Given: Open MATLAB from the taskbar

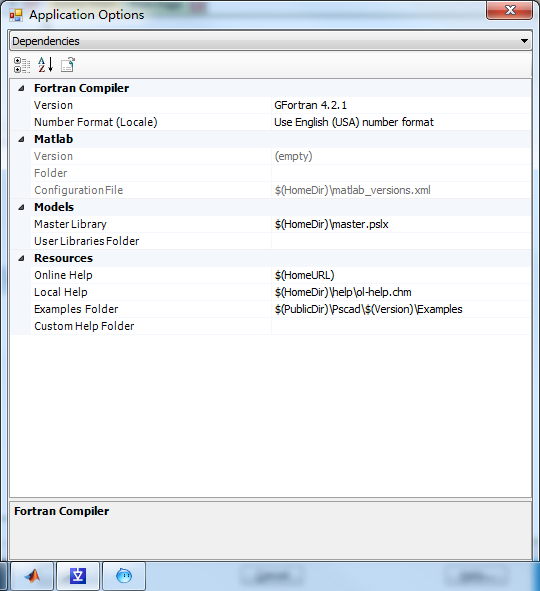Looking at the screenshot, I should pyautogui.click(x=32, y=576).
